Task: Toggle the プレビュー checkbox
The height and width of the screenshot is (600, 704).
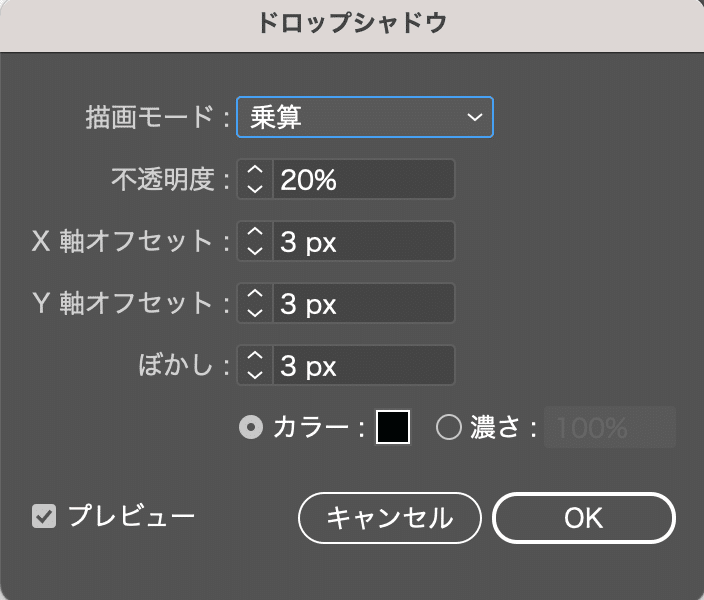Action: (x=44, y=516)
